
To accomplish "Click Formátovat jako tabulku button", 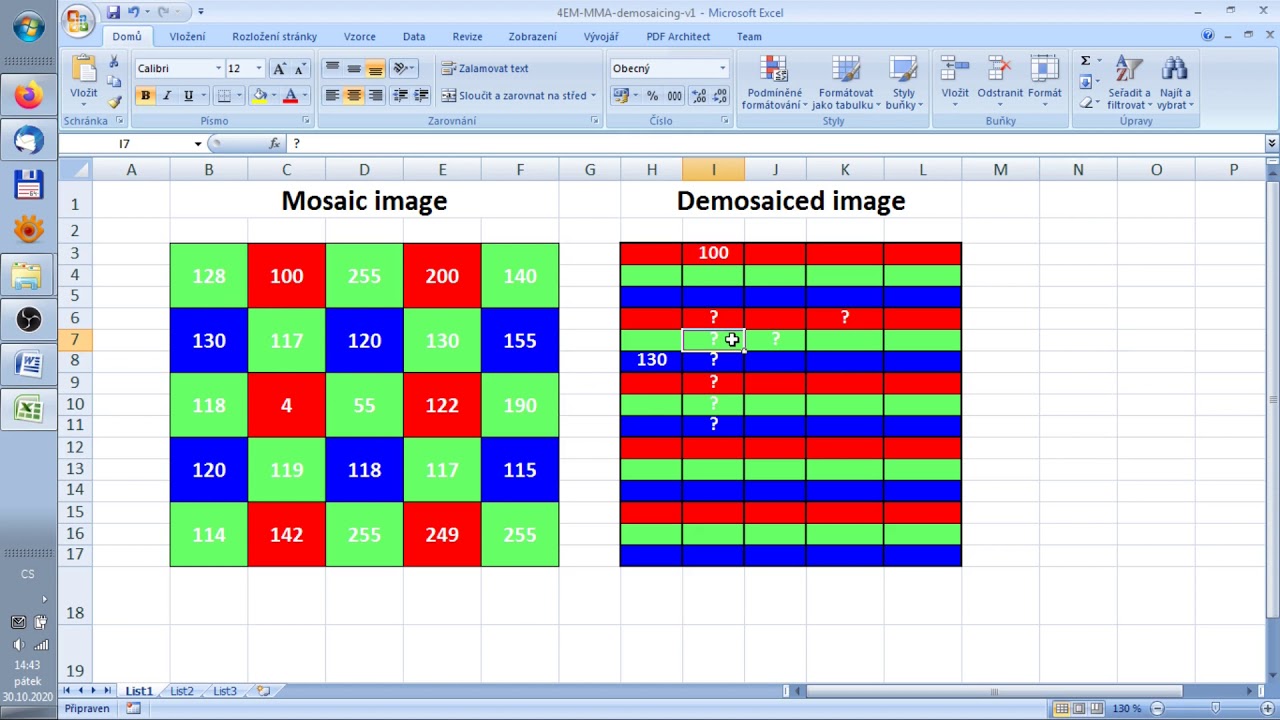I will pyautogui.click(x=845, y=82).
